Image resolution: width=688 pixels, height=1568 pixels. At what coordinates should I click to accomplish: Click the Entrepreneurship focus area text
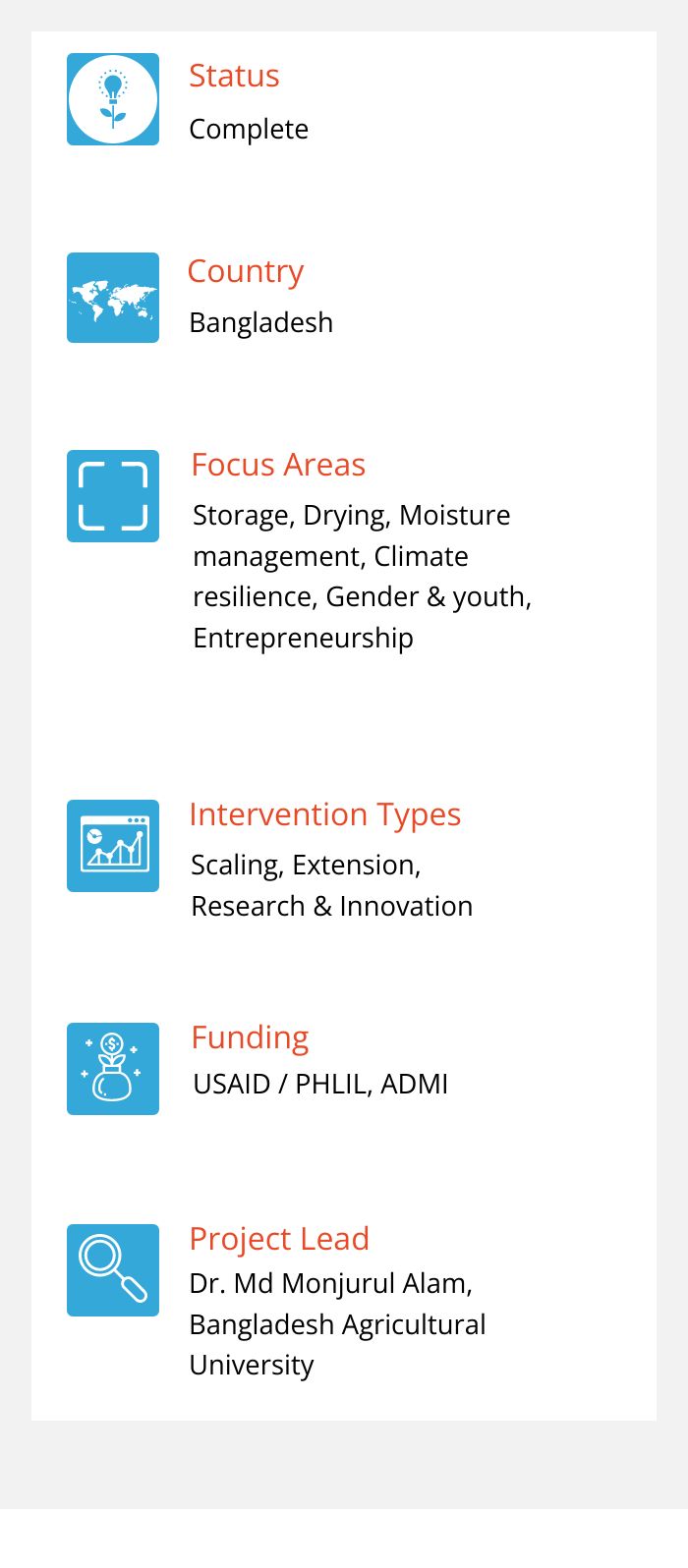pos(303,639)
